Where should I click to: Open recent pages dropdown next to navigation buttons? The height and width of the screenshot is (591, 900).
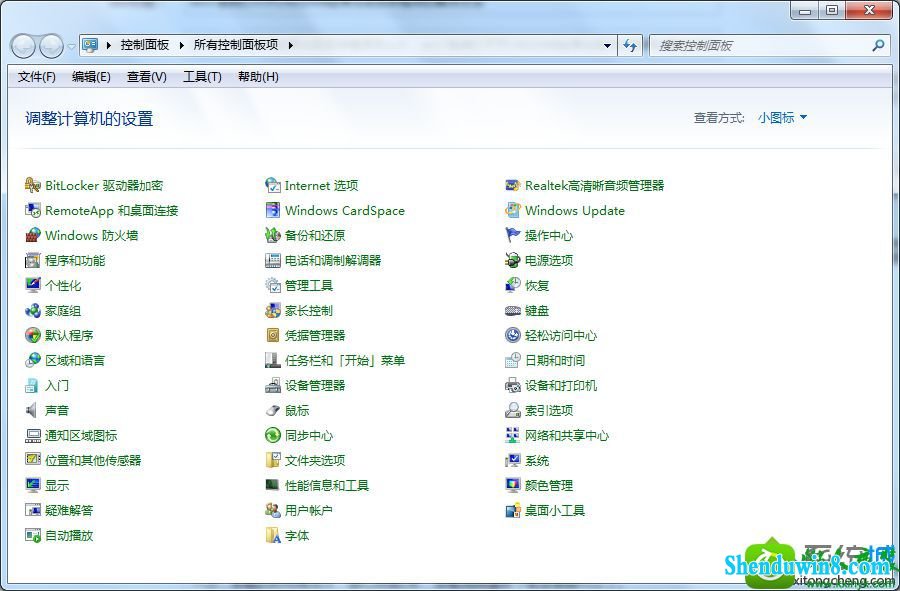pos(71,46)
